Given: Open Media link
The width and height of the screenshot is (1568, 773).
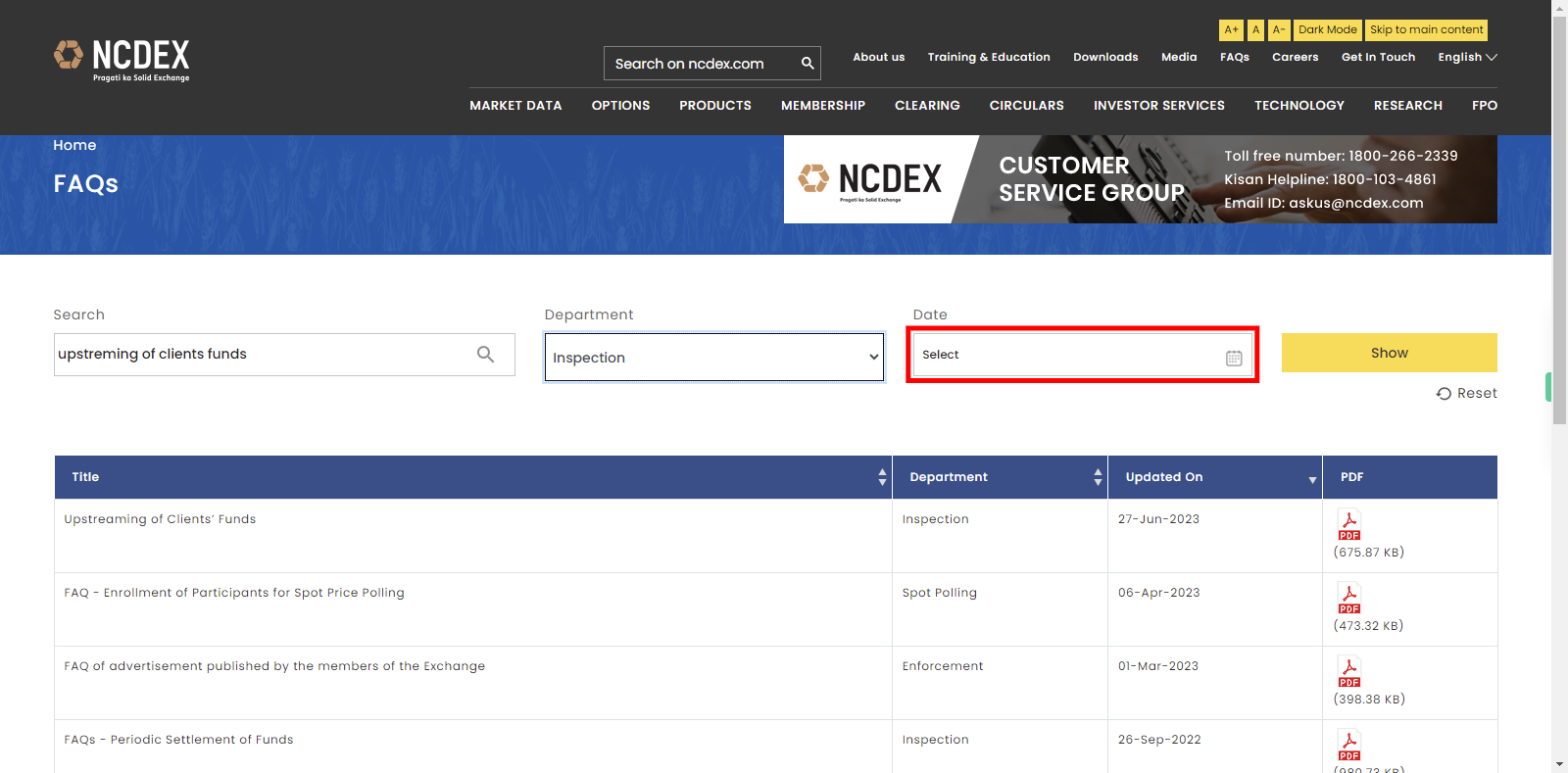Looking at the screenshot, I should click(x=1179, y=57).
